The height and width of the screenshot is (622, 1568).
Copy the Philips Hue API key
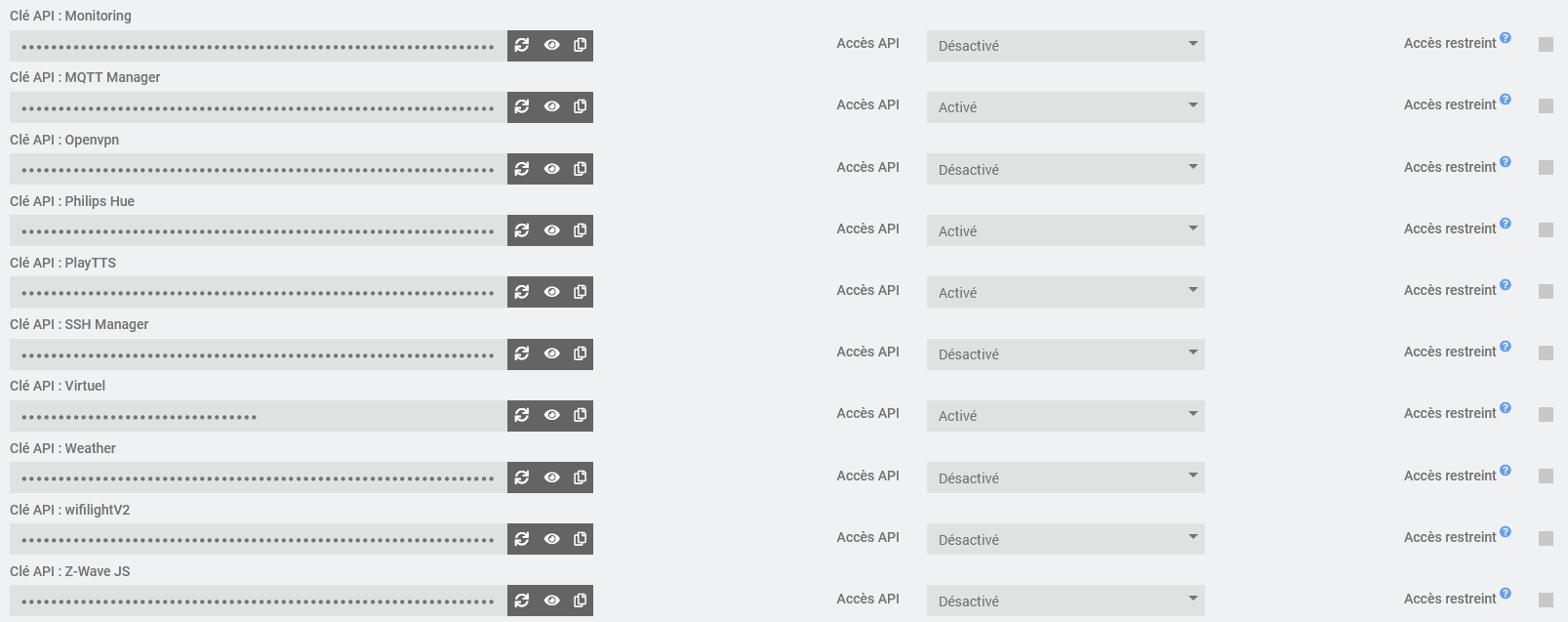pyautogui.click(x=580, y=230)
